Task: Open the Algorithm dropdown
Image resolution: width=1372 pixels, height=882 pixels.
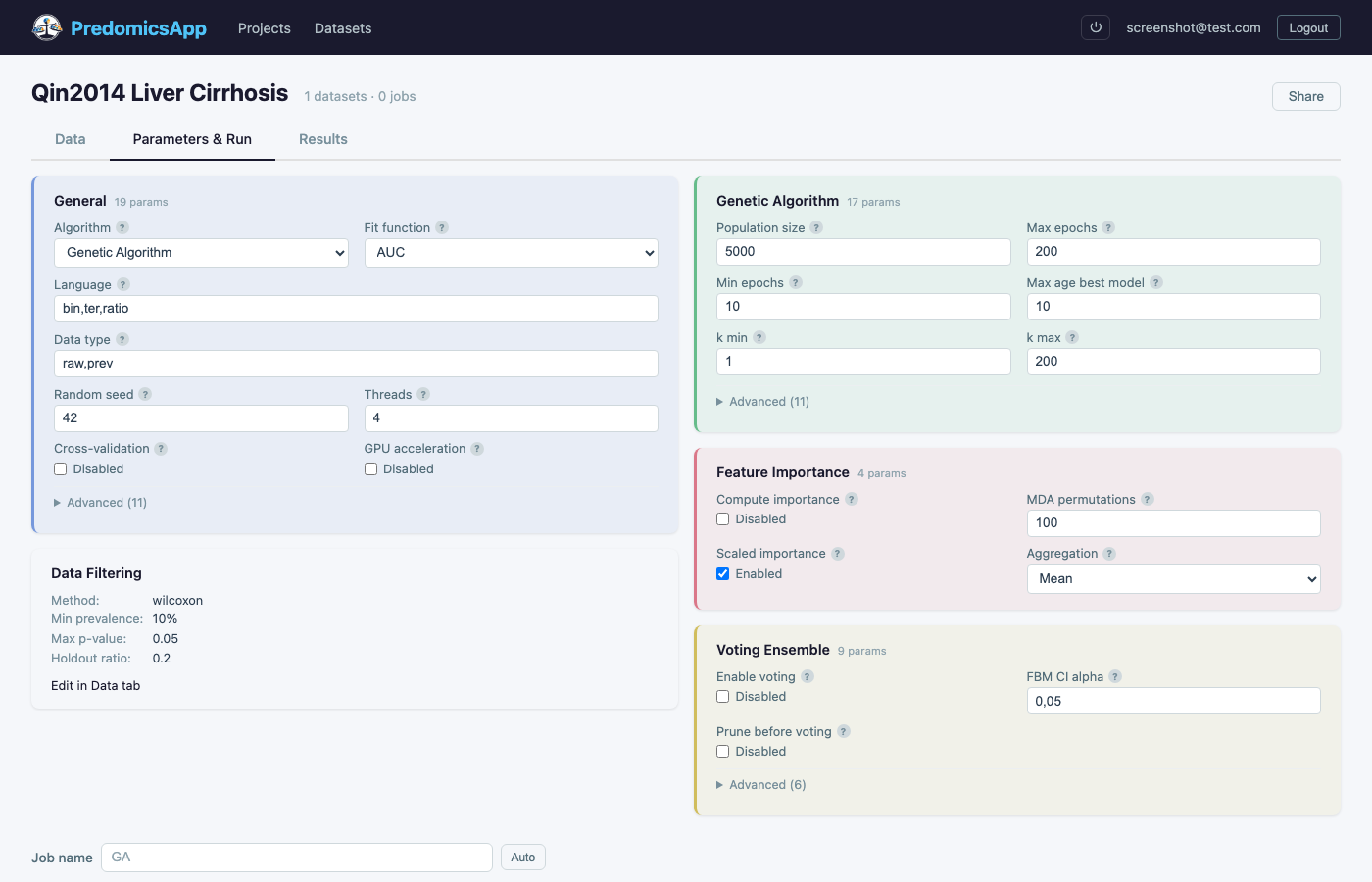Action: pos(201,253)
